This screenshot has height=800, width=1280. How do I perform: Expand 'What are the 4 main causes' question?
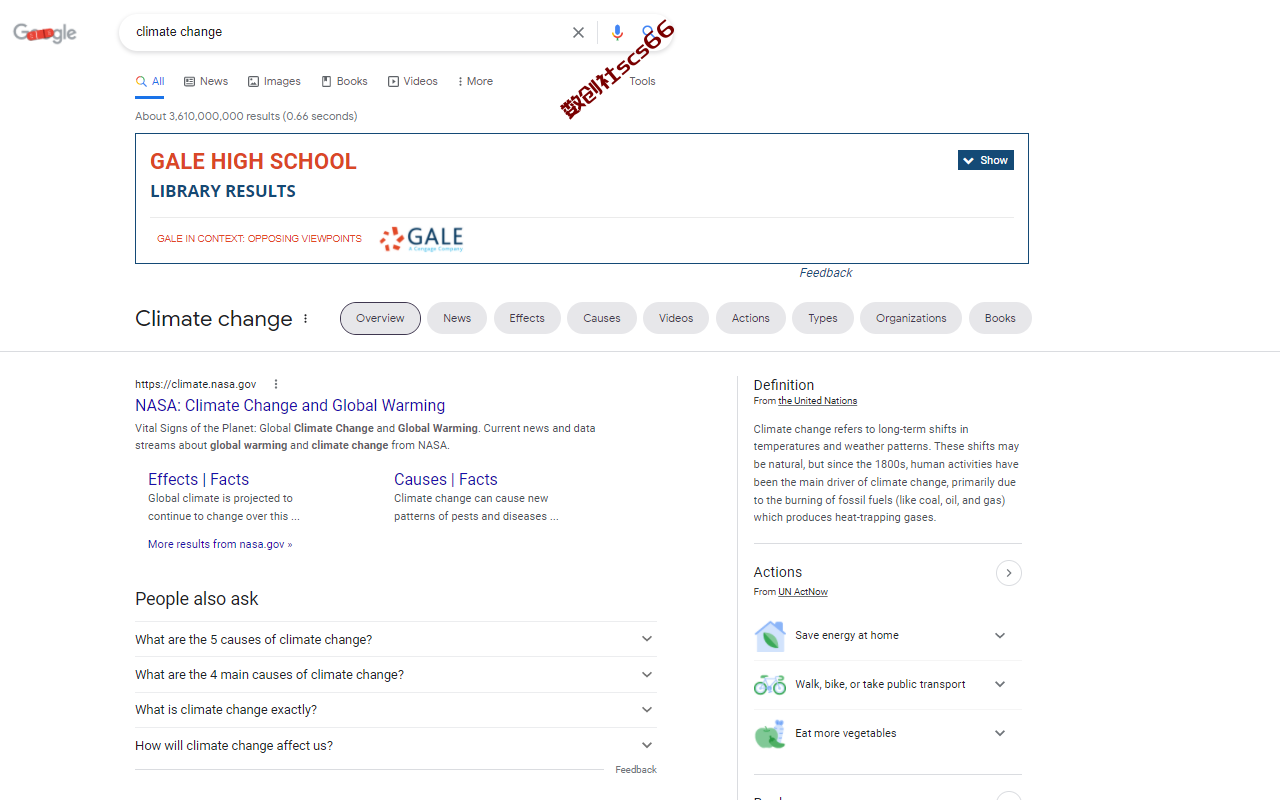tap(396, 675)
